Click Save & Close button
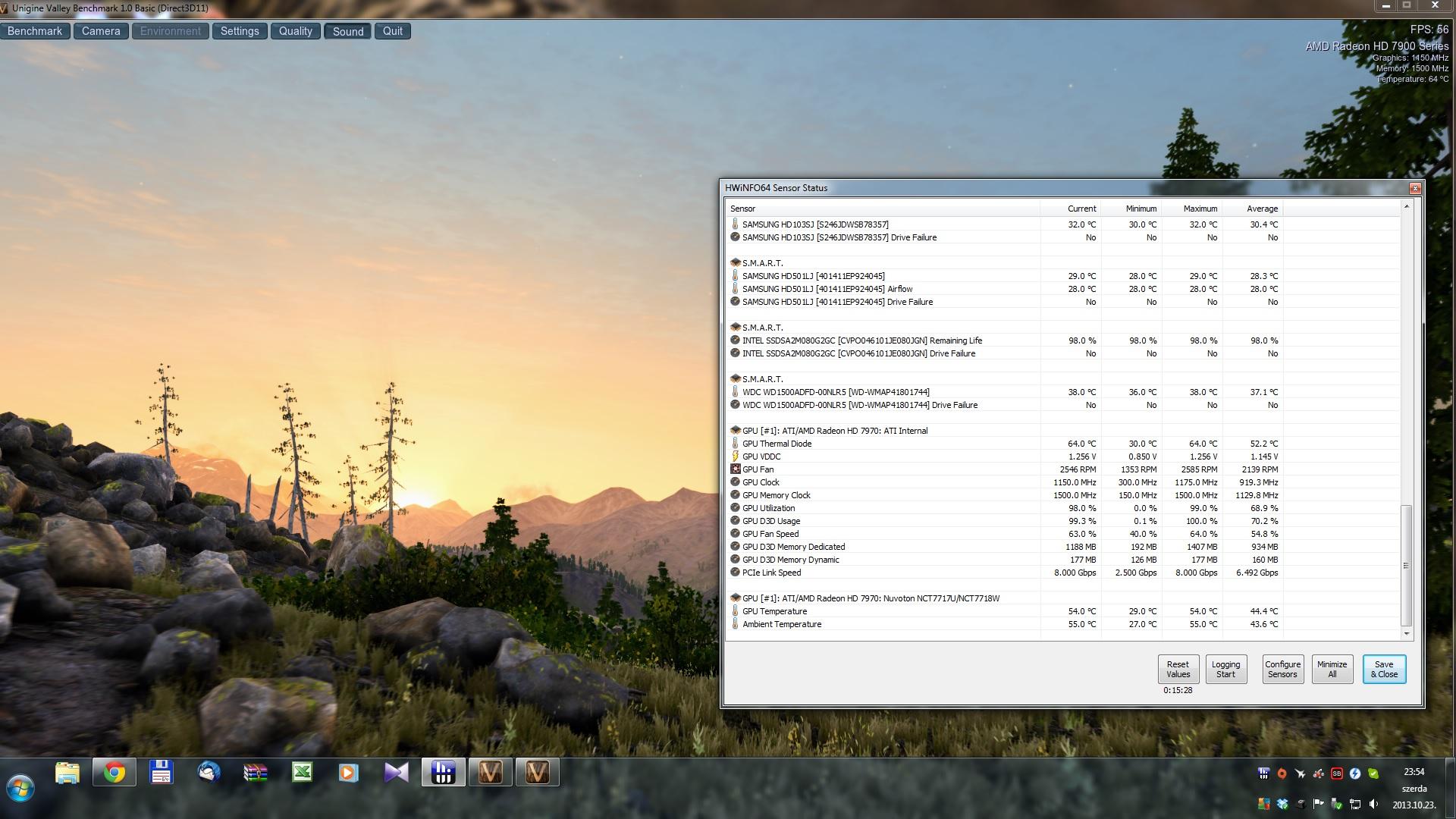Screen dimensions: 1456x819 tap(1384, 669)
